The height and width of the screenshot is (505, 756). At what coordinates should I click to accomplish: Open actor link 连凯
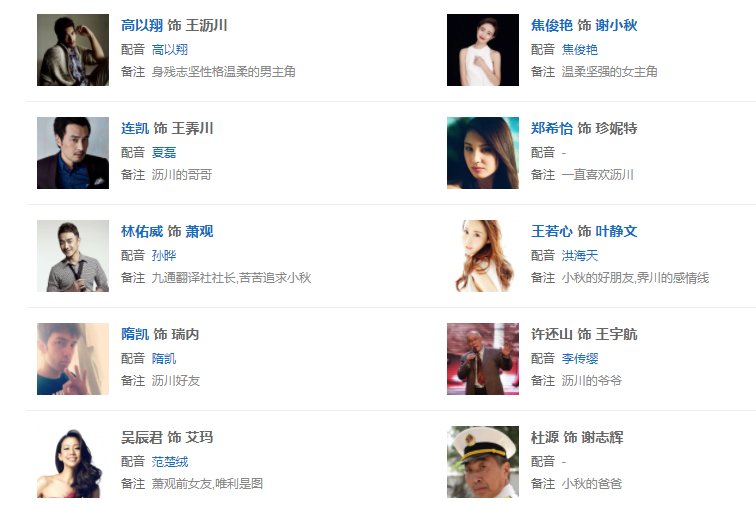point(135,128)
